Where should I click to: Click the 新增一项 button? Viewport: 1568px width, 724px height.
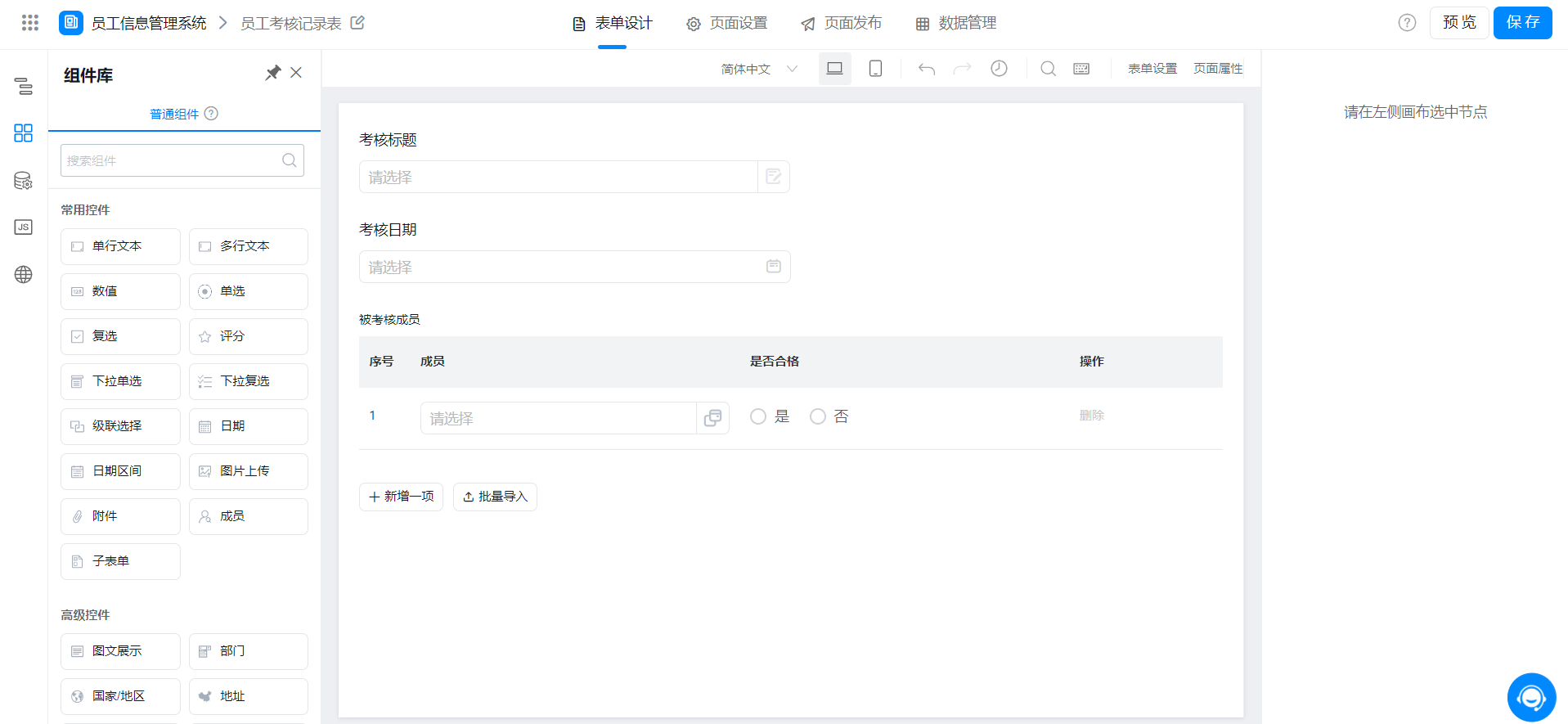coord(401,497)
